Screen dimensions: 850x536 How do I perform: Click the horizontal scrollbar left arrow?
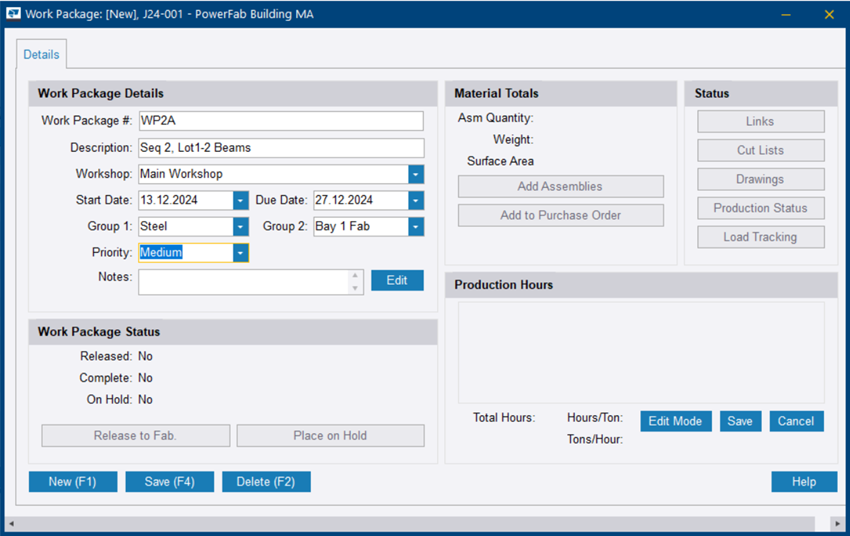pos(11,524)
